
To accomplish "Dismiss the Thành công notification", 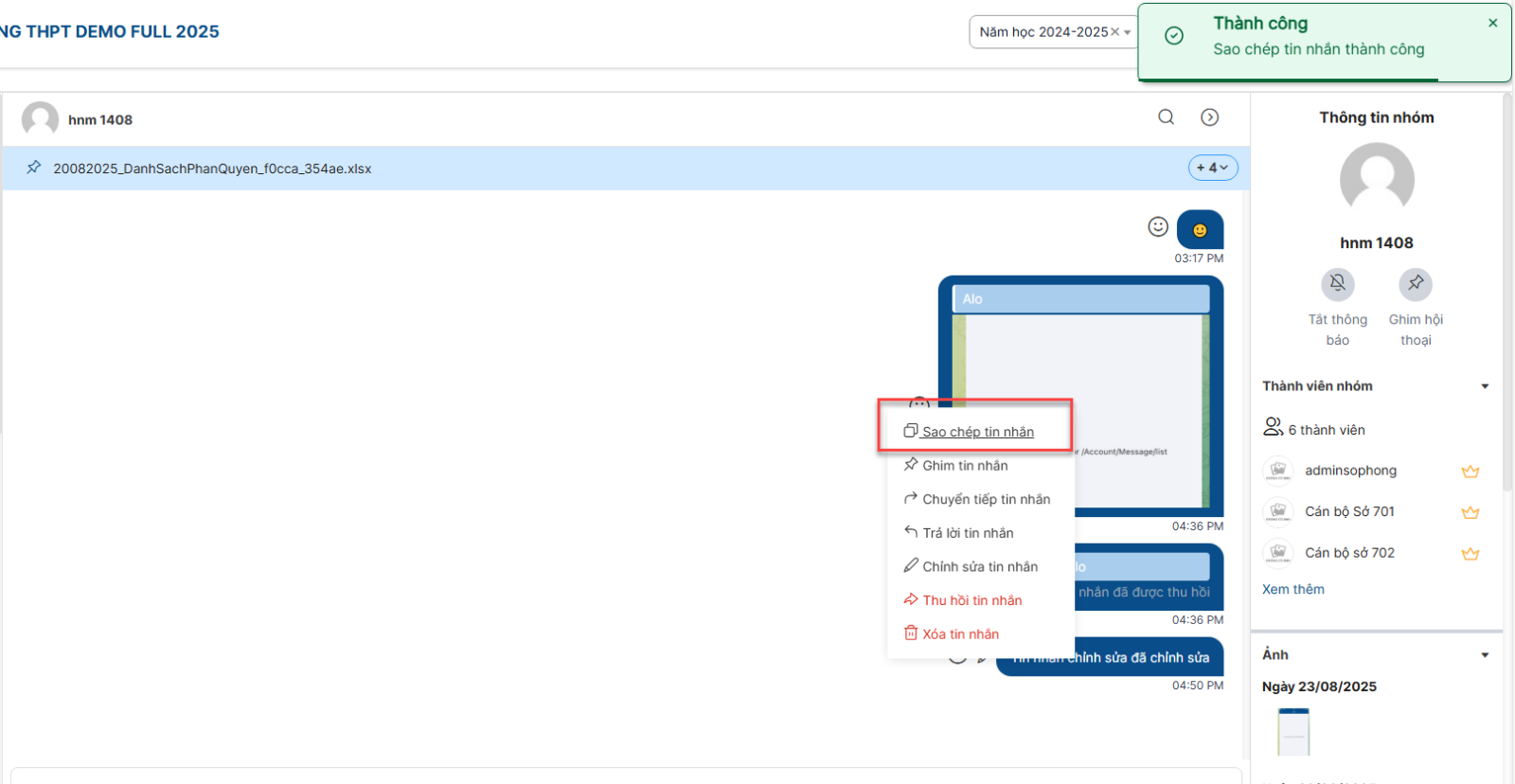I will [x=1492, y=23].
